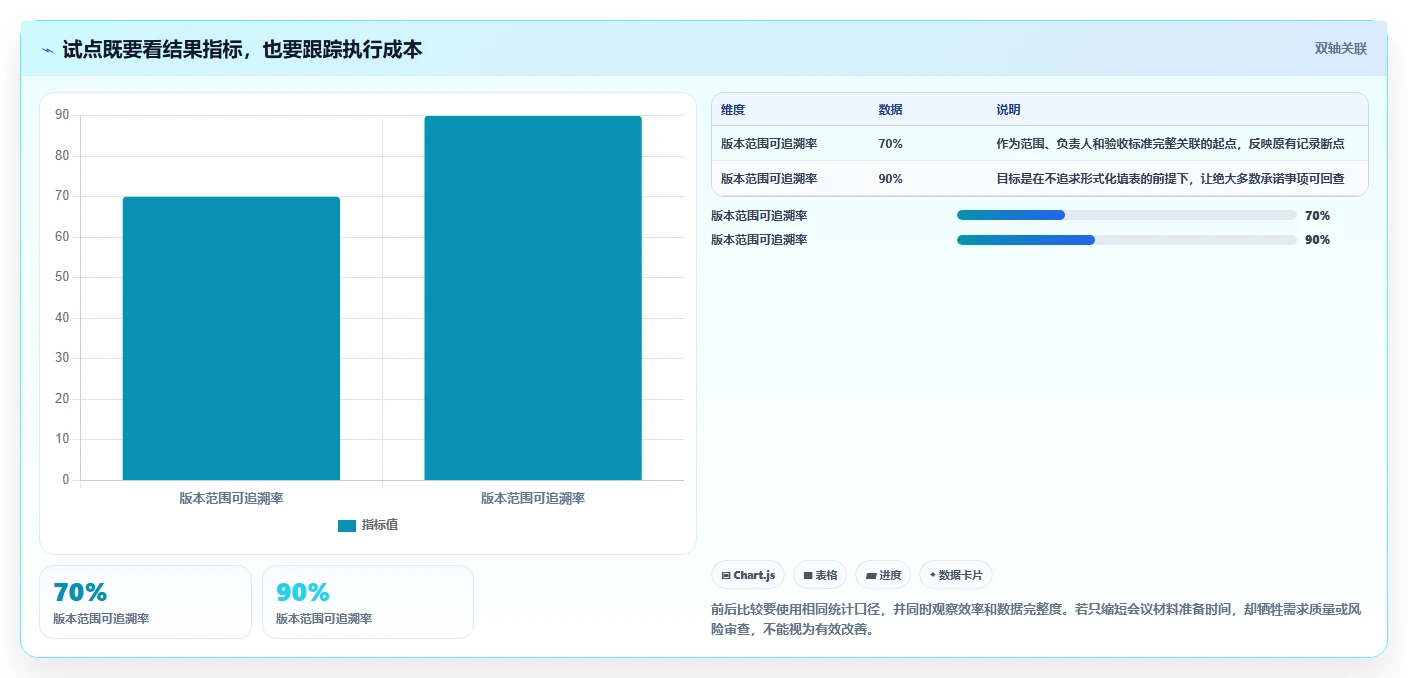The image size is (1408, 678).
Task: Click x-axis label under the 90 bar
Action: [533, 498]
